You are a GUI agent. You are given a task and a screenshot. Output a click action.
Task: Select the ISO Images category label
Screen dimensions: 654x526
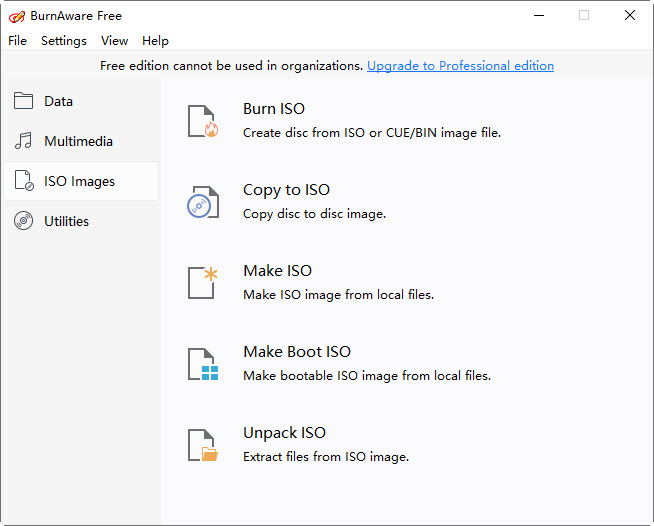coord(79,181)
